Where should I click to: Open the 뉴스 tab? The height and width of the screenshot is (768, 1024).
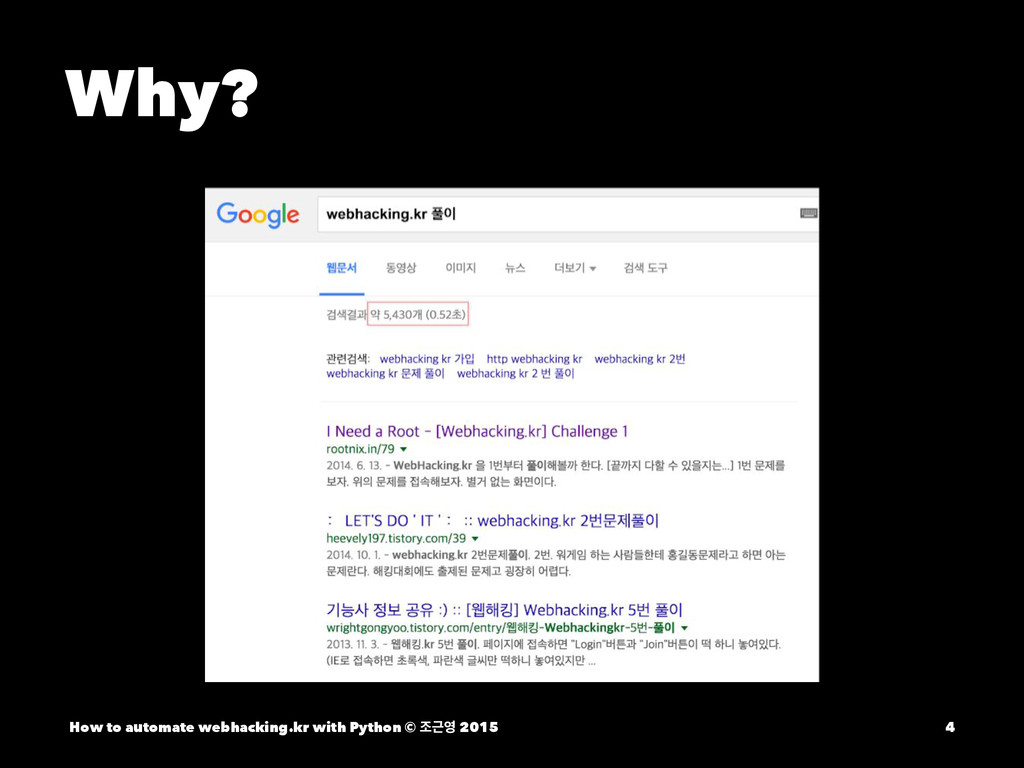515,268
